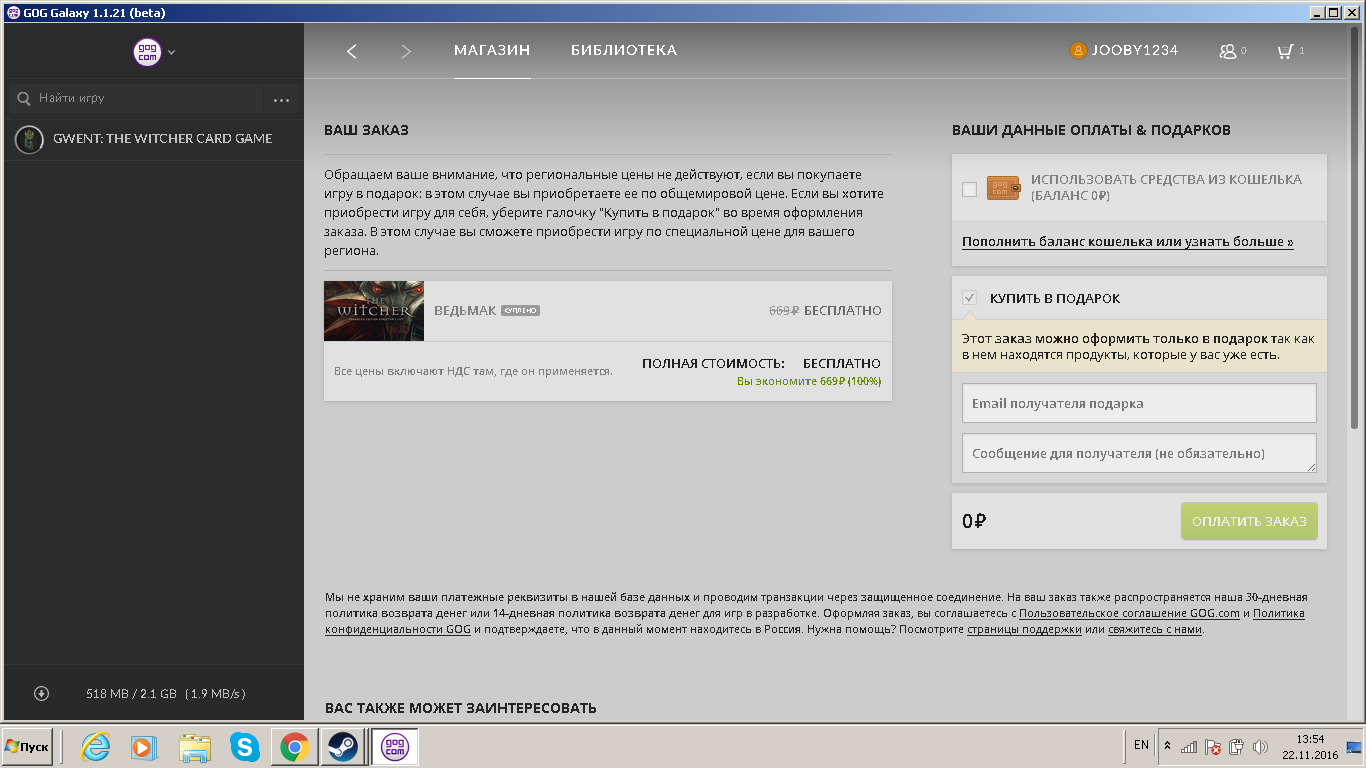The width and height of the screenshot is (1366, 768).
Task: Click the "Оплатить заказ" button
Action: point(1249,521)
